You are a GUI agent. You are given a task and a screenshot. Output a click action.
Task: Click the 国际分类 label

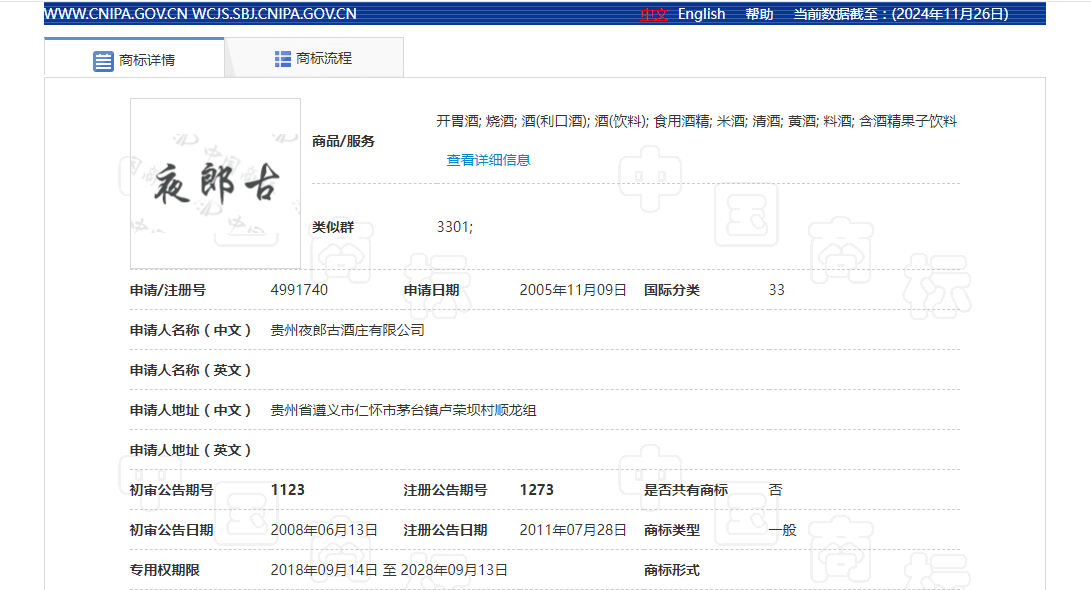[x=671, y=290]
